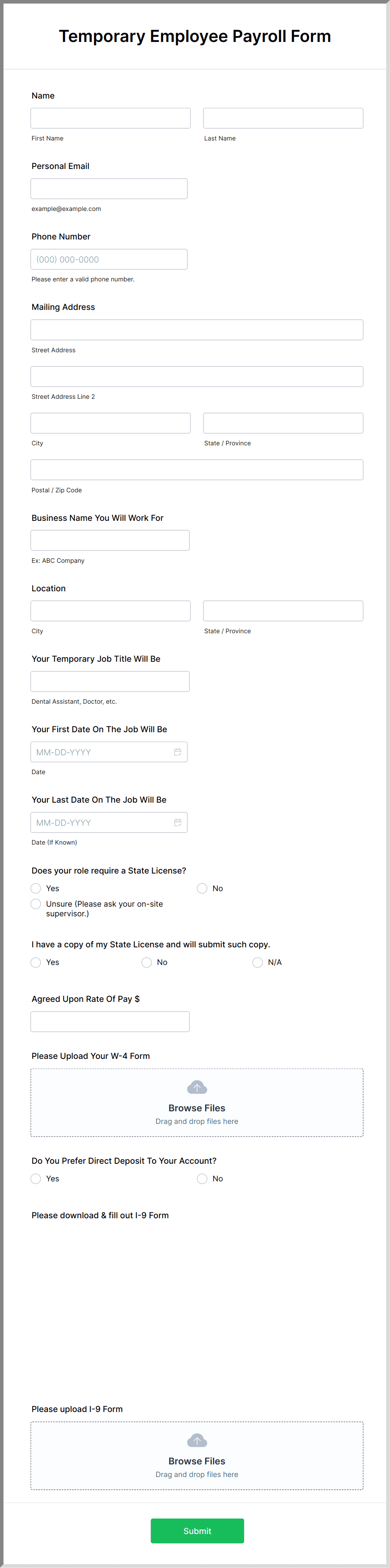Select Unsure option for state license
Image resolution: width=390 pixels, height=1568 pixels.
[35, 904]
